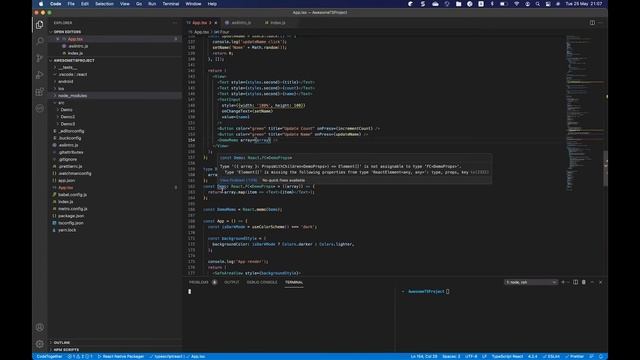Click the battery icon in menu bar
The image size is (640, 360).
click(x=504, y=4)
